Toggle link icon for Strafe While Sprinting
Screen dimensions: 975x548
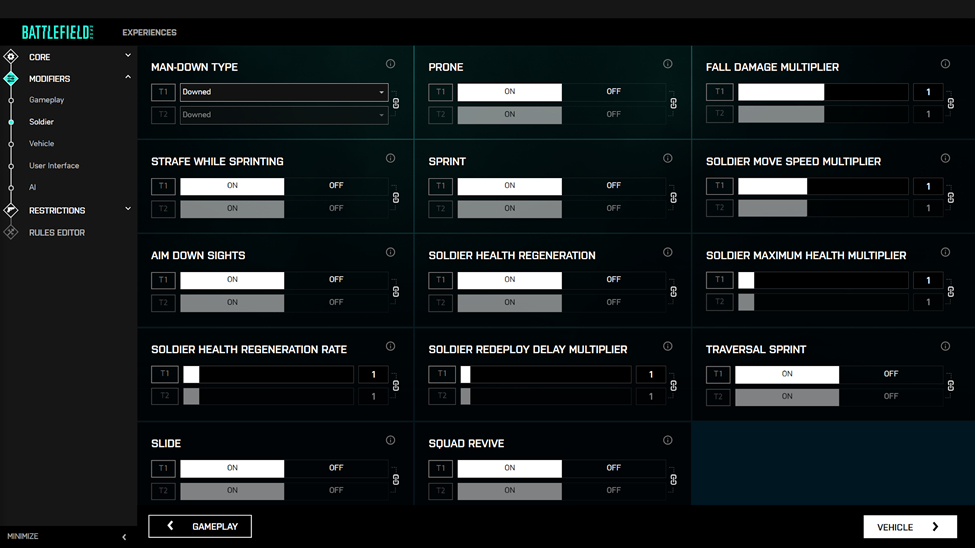click(x=395, y=197)
